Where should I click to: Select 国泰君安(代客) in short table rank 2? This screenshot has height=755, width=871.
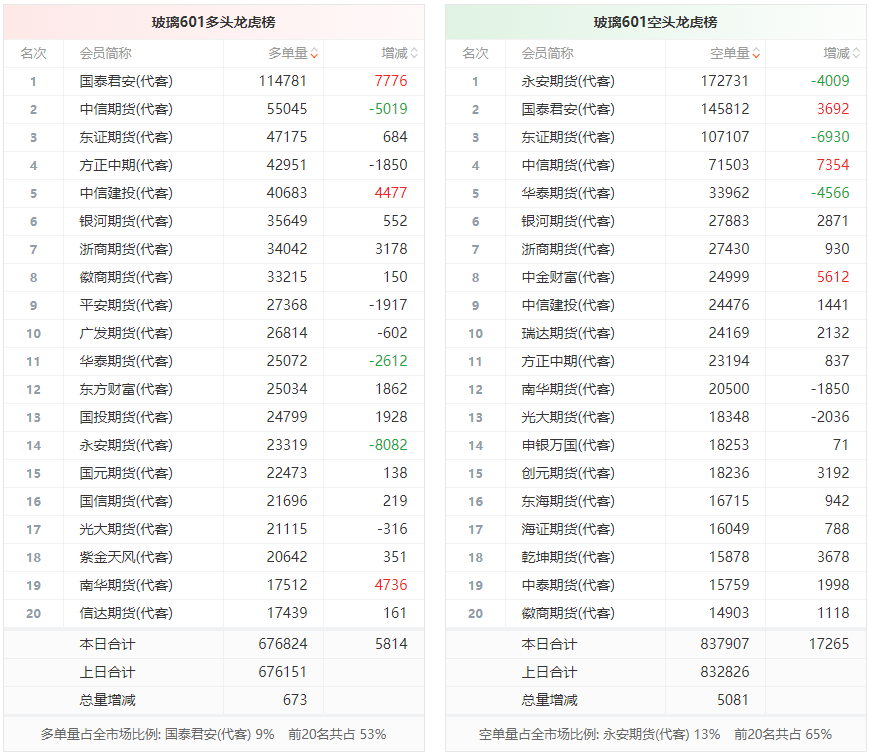[x=568, y=109]
